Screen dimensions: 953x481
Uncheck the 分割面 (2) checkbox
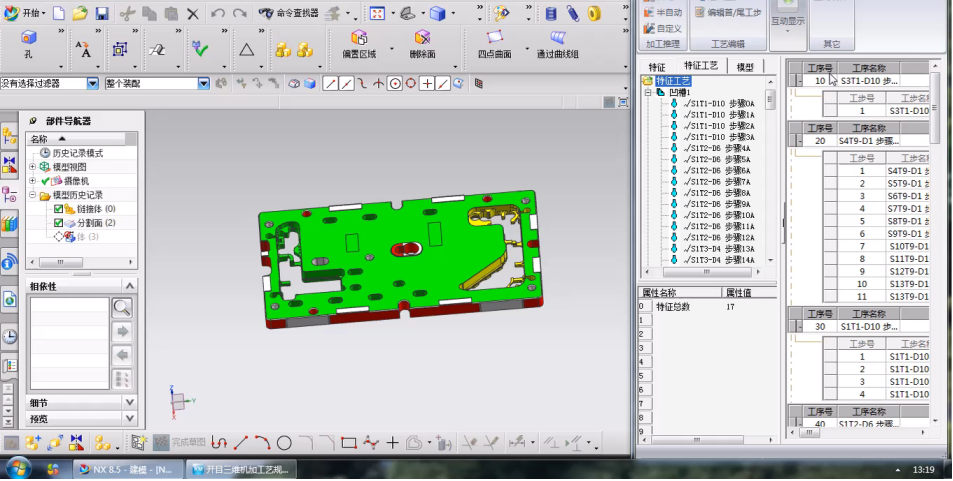pyautogui.click(x=58, y=223)
